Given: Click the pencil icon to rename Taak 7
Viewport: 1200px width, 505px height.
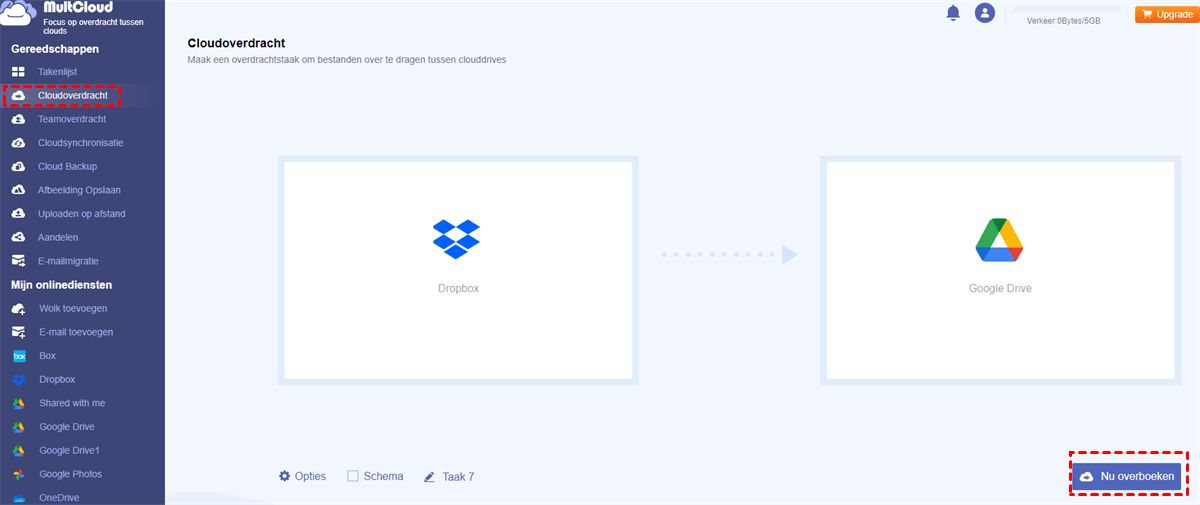Looking at the screenshot, I should 430,477.
